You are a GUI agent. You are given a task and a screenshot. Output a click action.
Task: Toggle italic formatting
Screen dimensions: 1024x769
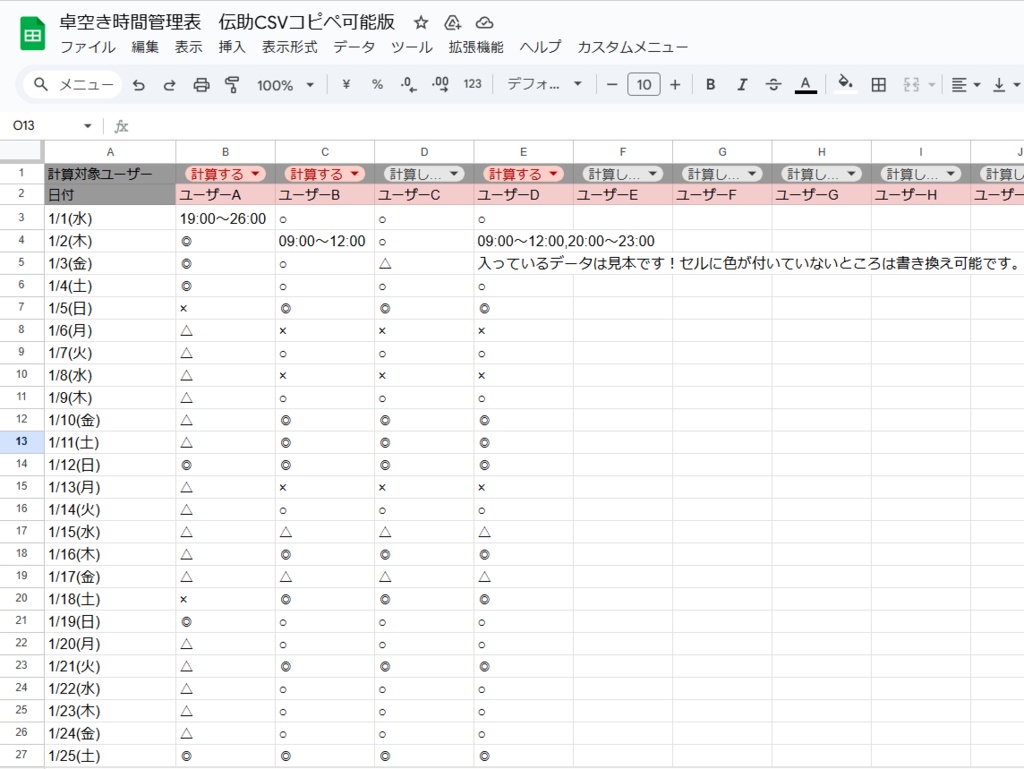(742, 85)
